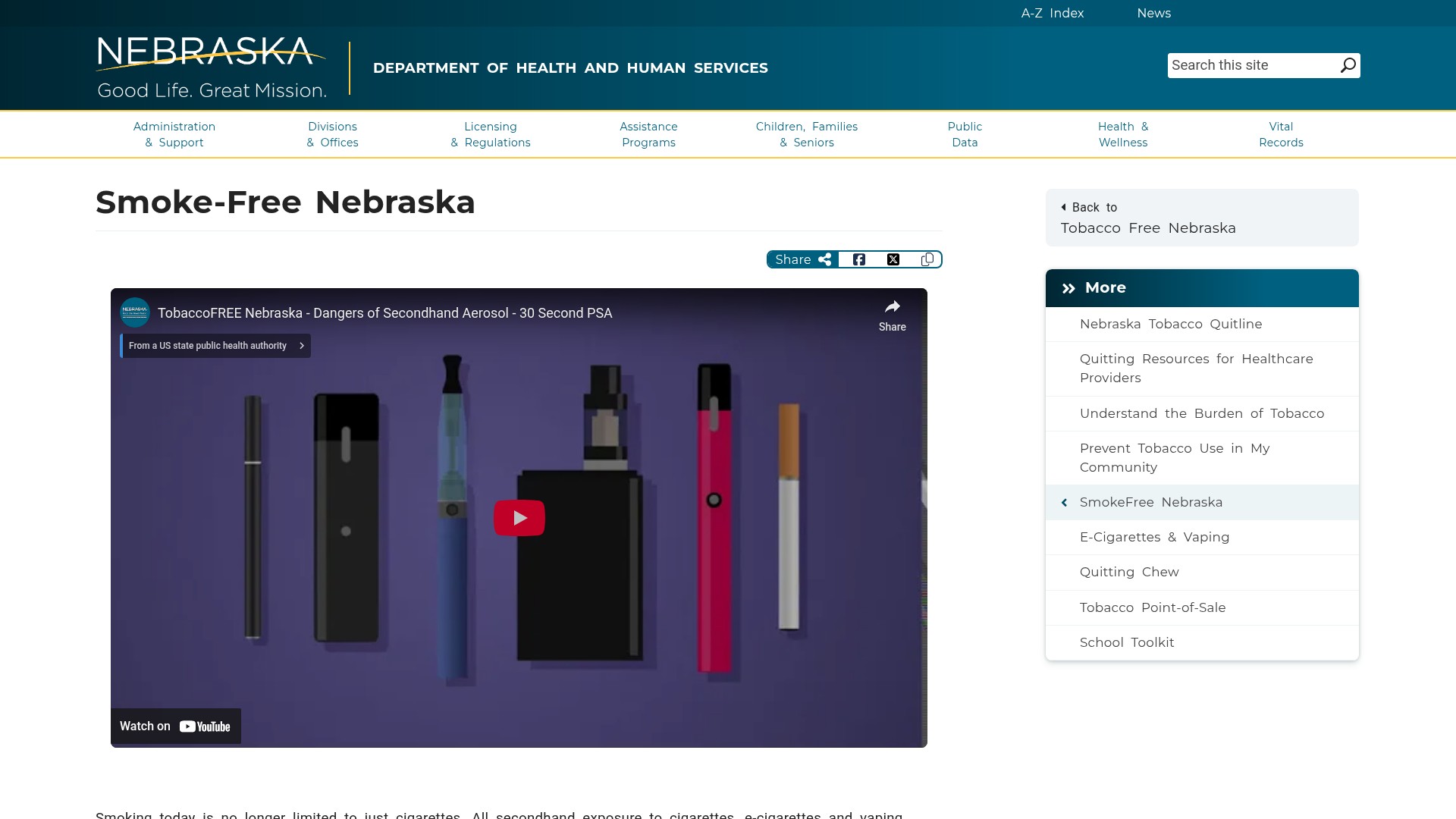Open Nebraska Tobacco Quitline link
Viewport: 1456px width, 819px height.
click(x=1202, y=325)
